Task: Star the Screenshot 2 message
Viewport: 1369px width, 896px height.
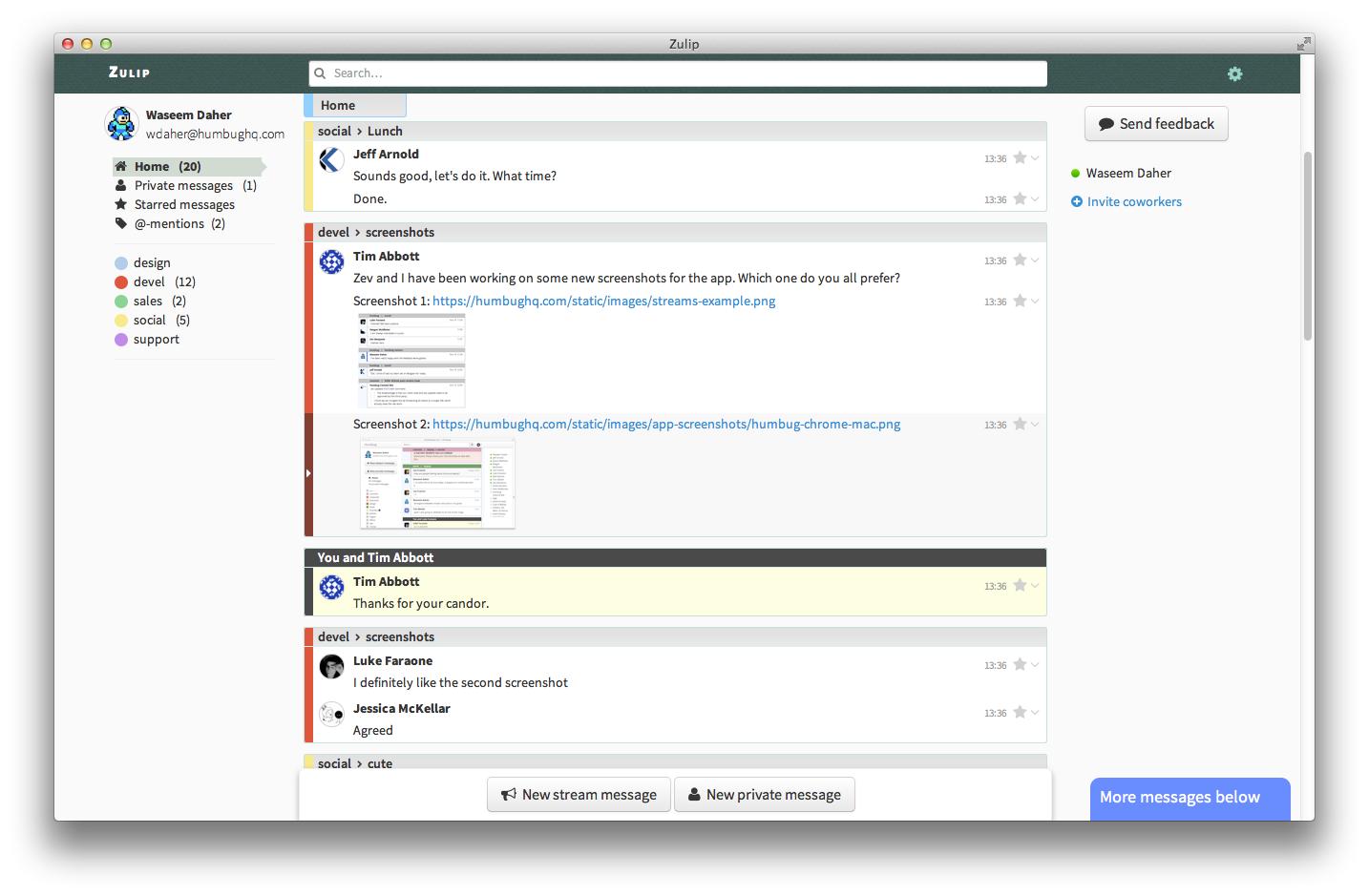Action: [1020, 424]
